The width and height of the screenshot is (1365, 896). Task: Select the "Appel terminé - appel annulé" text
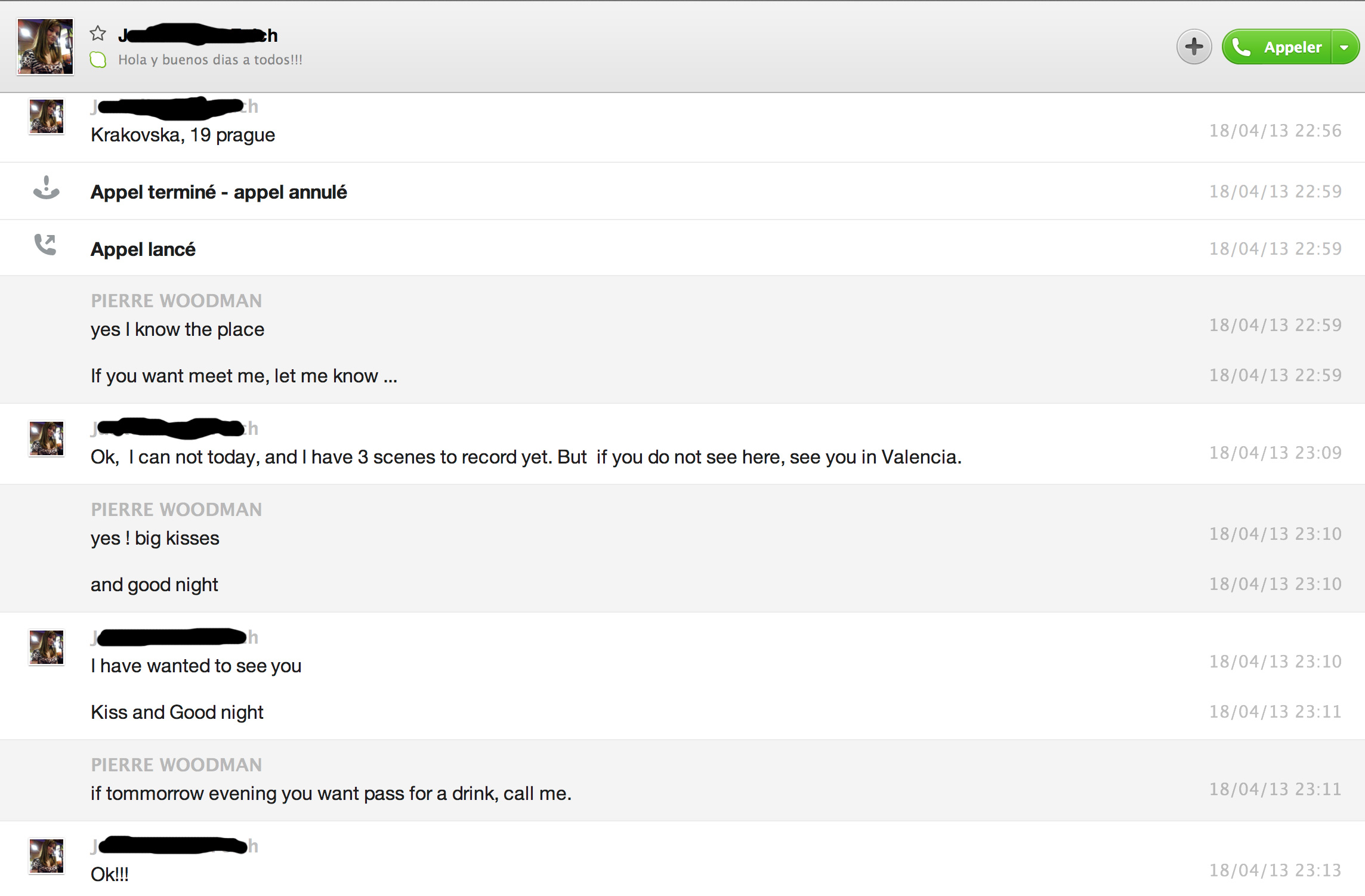[x=218, y=192]
